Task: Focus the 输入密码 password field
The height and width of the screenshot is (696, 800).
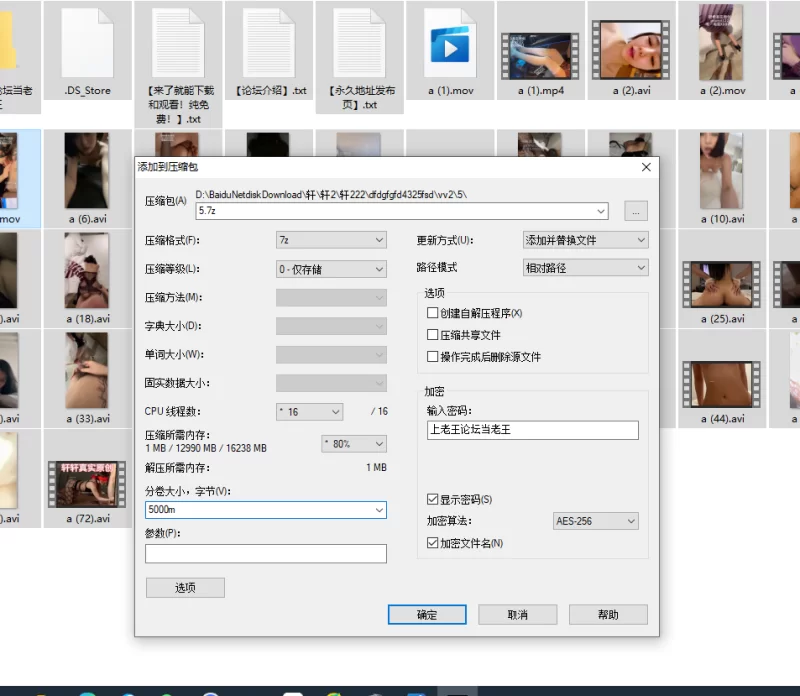Action: coord(533,430)
